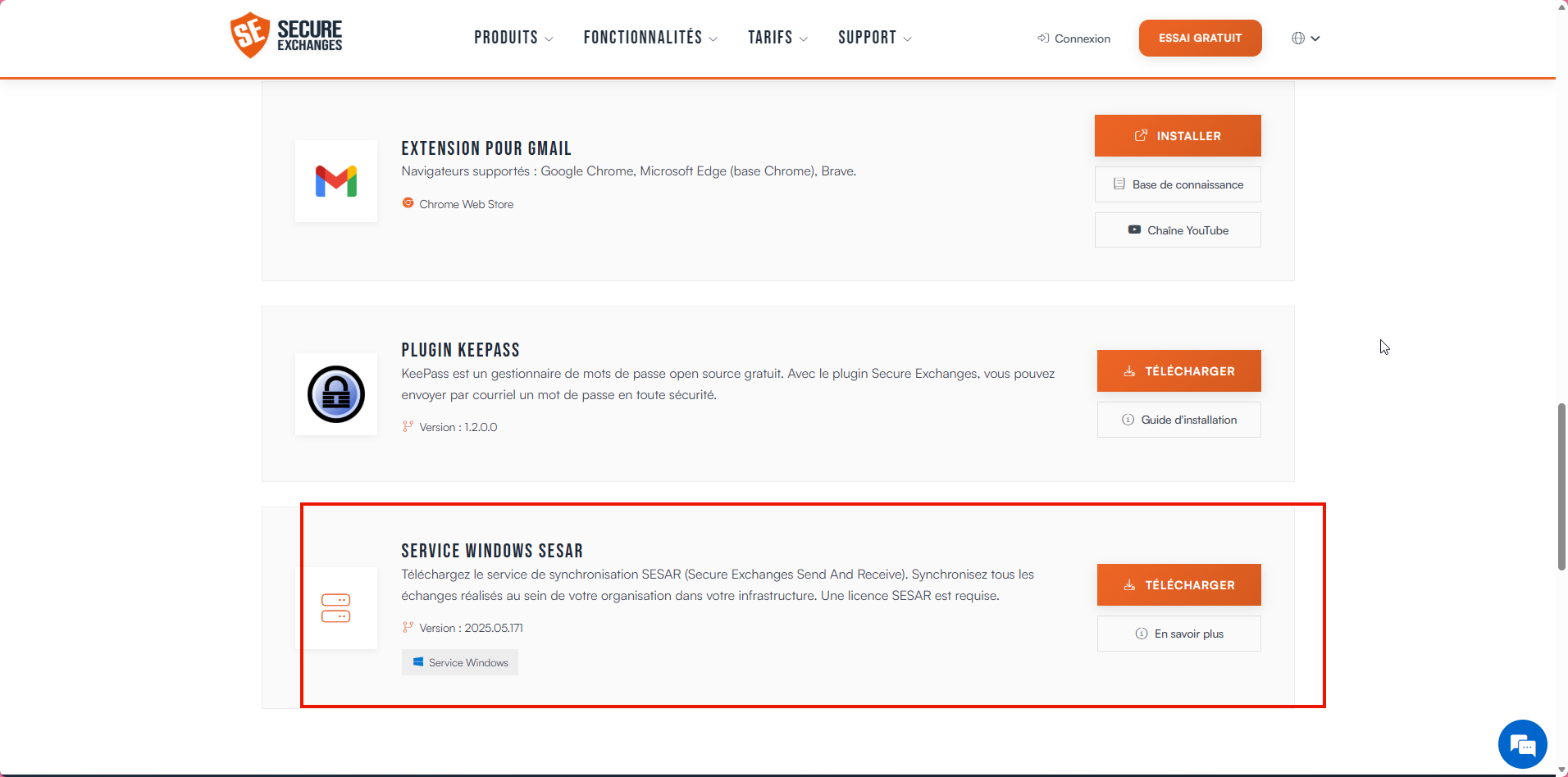Click the Chrome Web Store icon
The width and height of the screenshot is (1568, 777).
408,203
